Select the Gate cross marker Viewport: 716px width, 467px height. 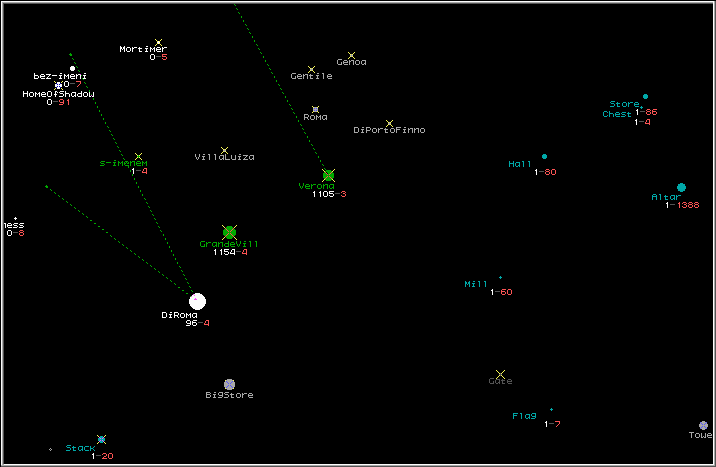coord(500,374)
